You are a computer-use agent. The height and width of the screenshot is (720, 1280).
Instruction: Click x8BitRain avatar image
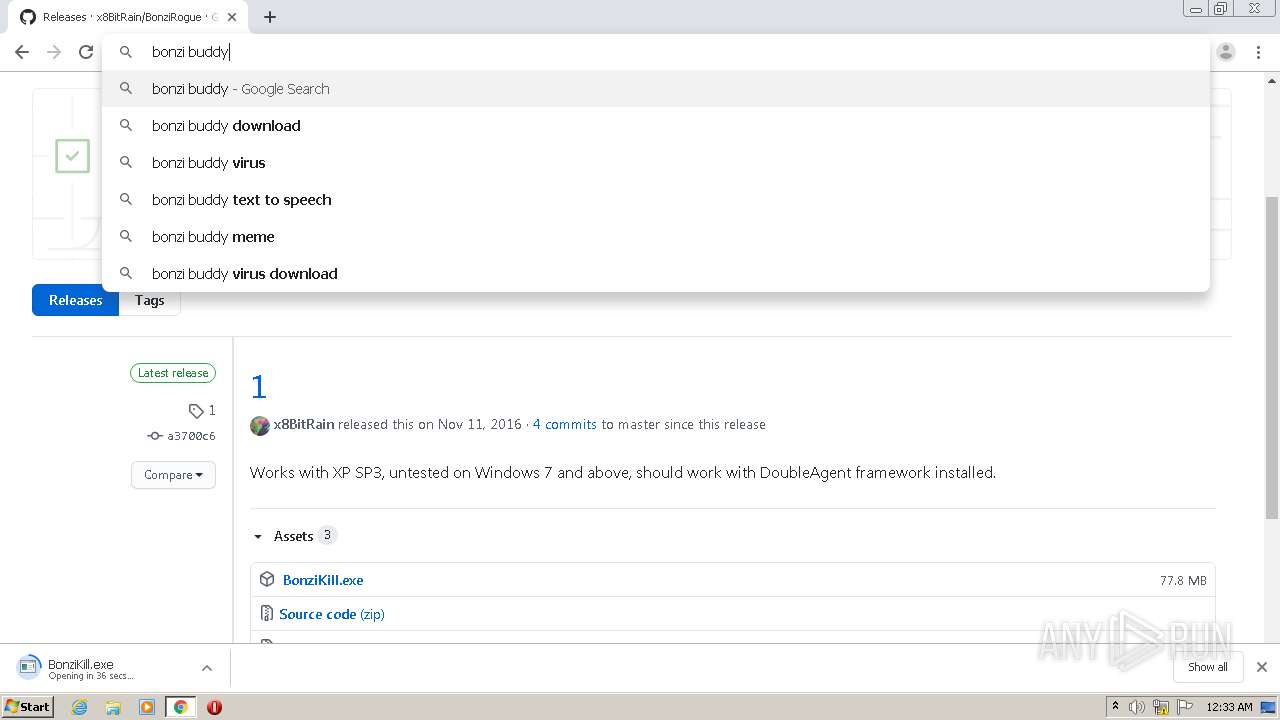point(260,425)
